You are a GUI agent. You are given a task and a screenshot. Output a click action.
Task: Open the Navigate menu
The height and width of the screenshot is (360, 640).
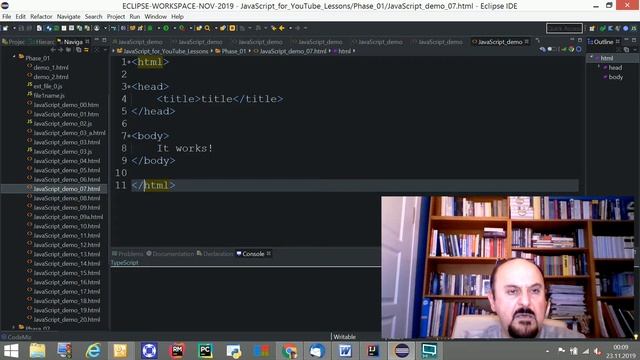tap(69, 17)
